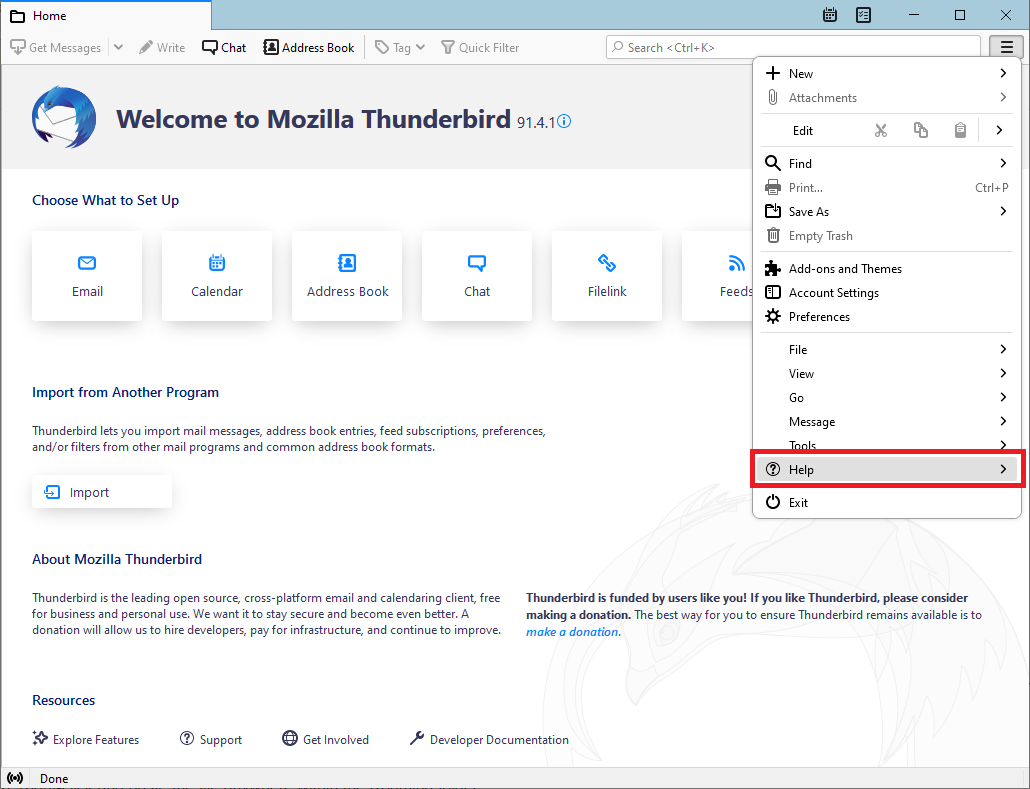Select Exit from the menu

[x=886, y=502]
